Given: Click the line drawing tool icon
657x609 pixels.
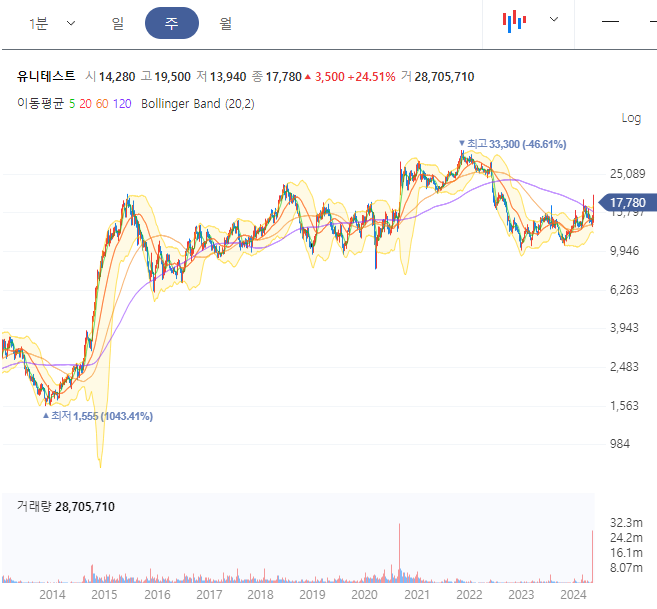Looking at the screenshot, I should coord(610,21).
